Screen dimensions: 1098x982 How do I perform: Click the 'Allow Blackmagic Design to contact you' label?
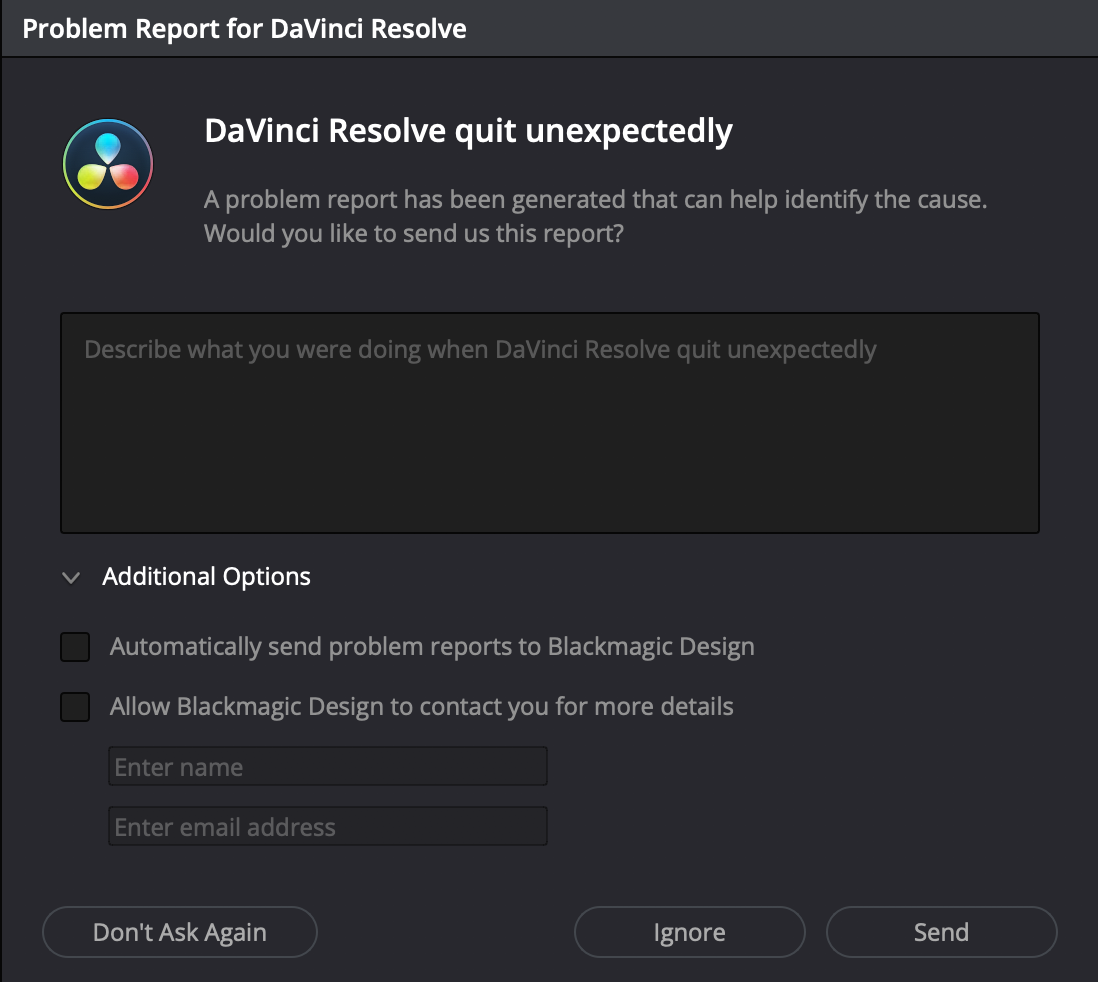422,707
